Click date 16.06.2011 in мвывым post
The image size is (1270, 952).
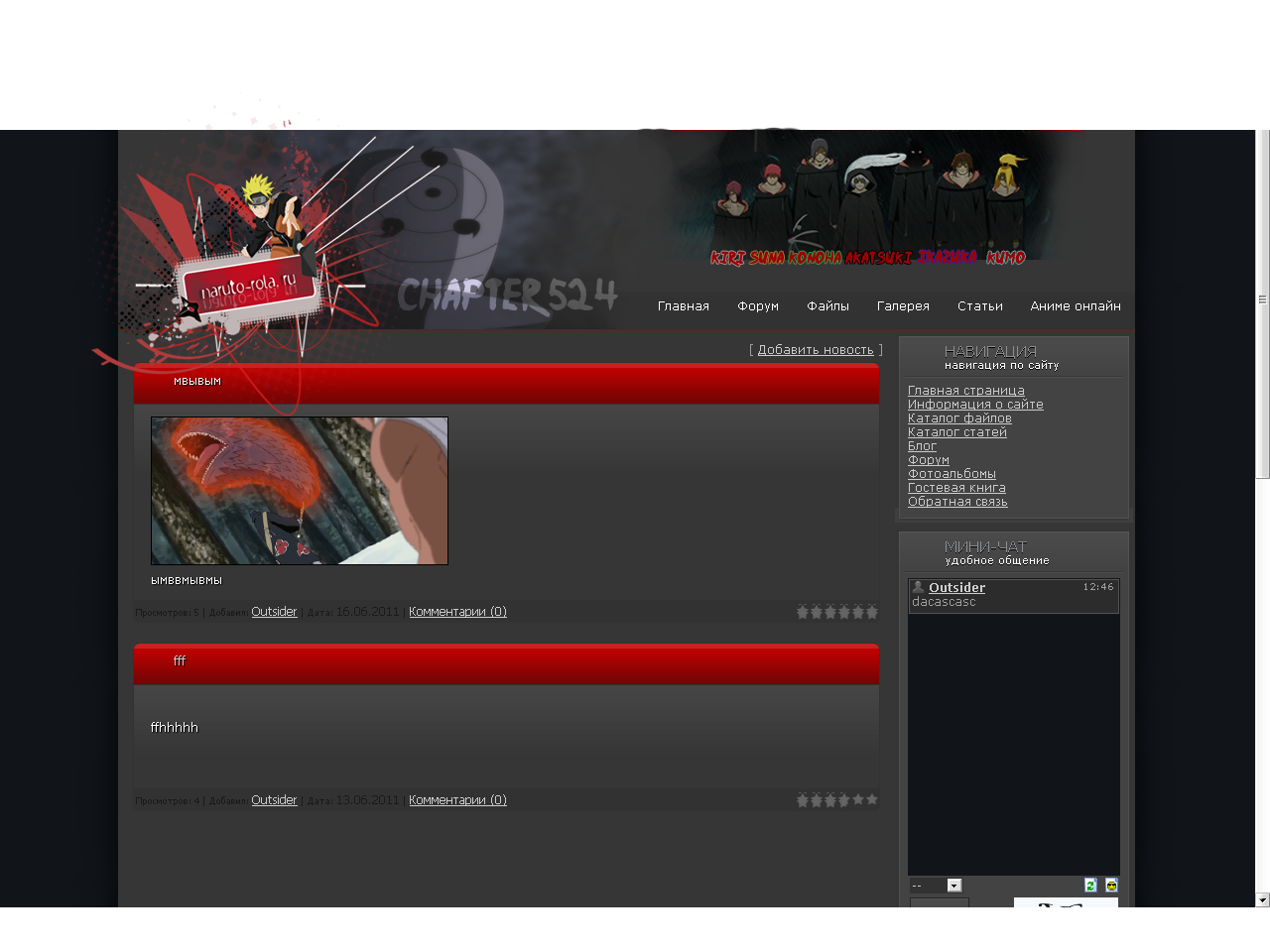tap(367, 612)
